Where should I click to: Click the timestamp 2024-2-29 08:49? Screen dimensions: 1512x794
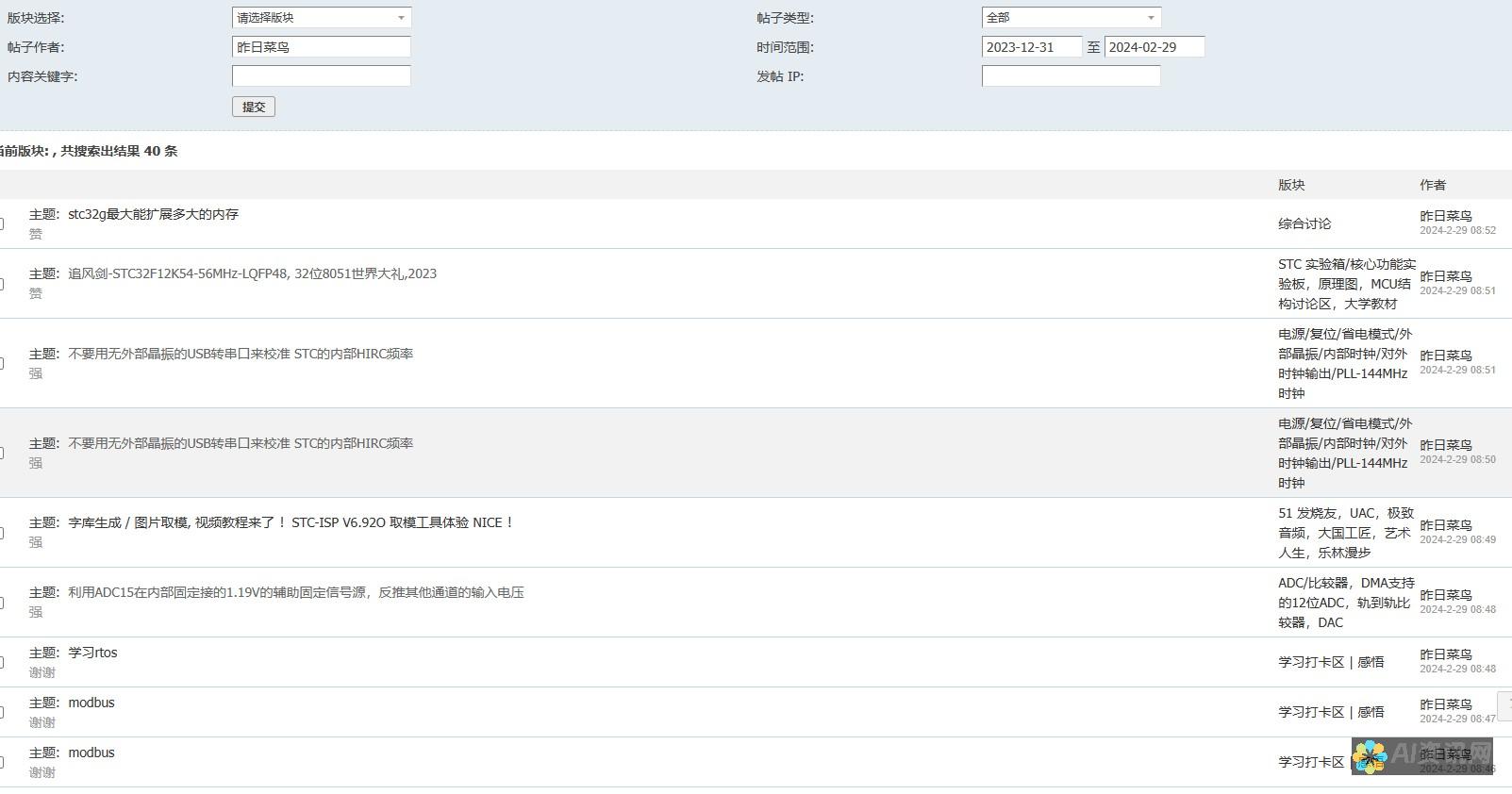[1457, 539]
